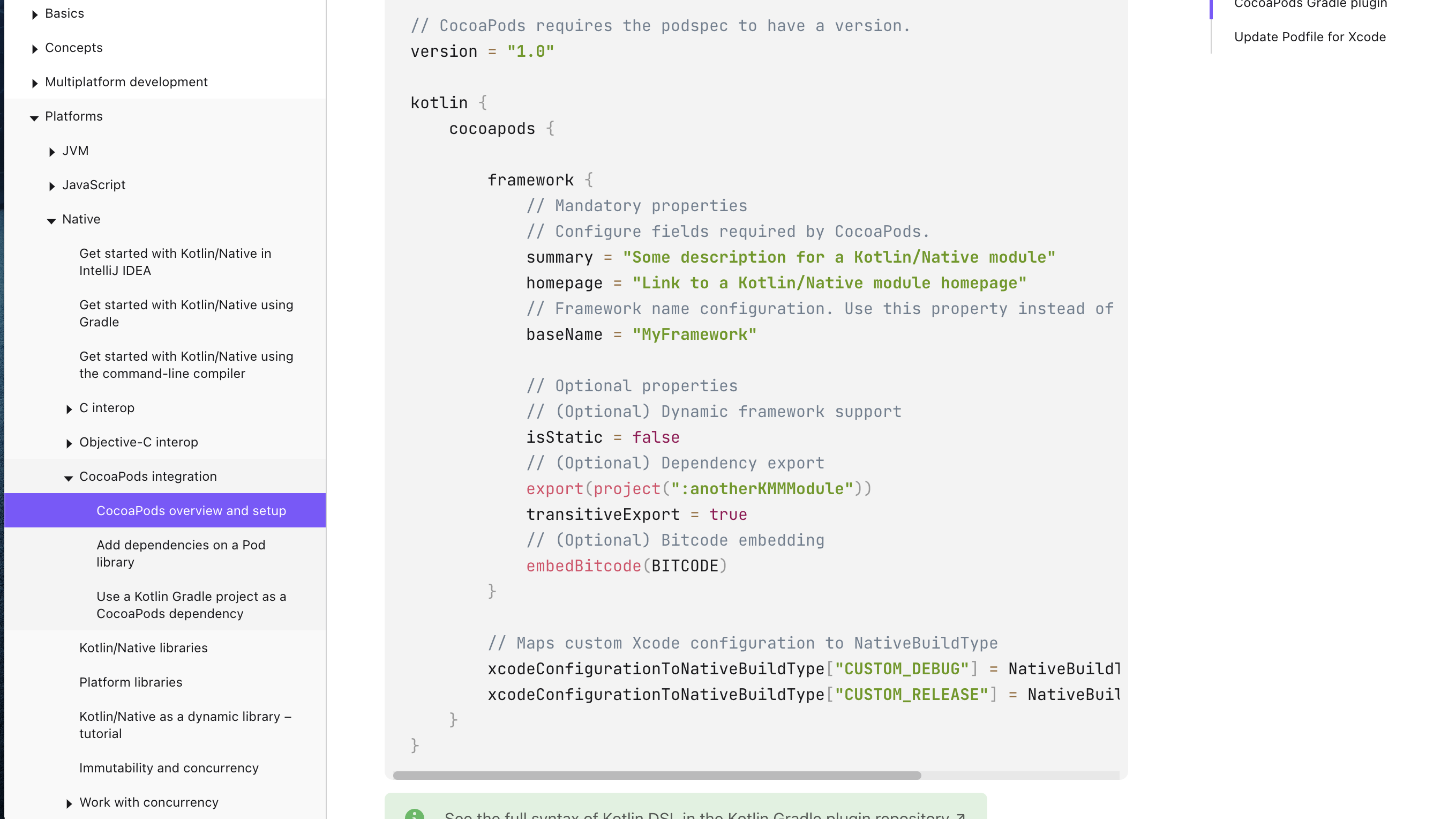
Task: Jump to CocoaPods Gradle plugin section
Action: [1310, 4]
